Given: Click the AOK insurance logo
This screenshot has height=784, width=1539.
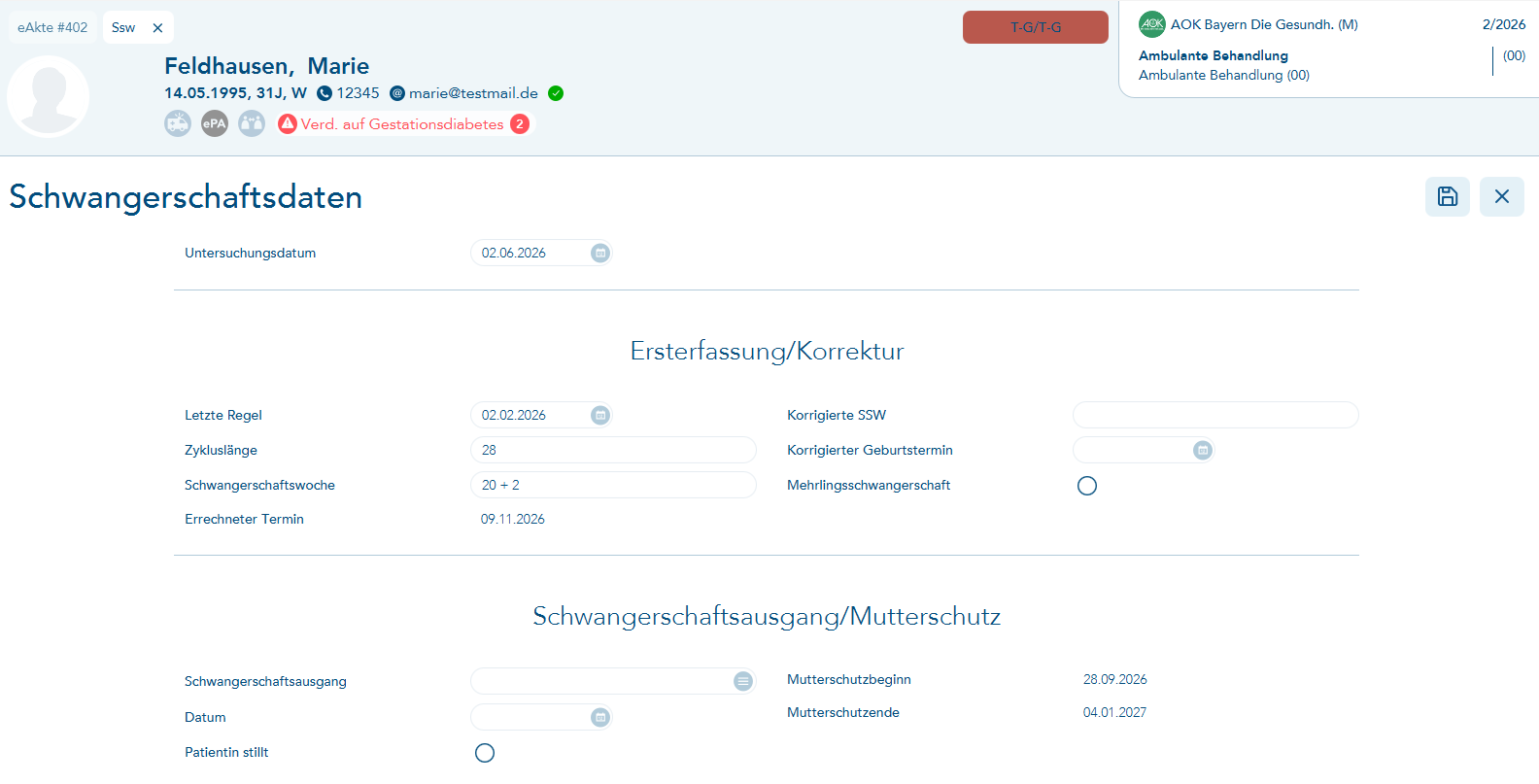Looking at the screenshot, I should click(1152, 24).
